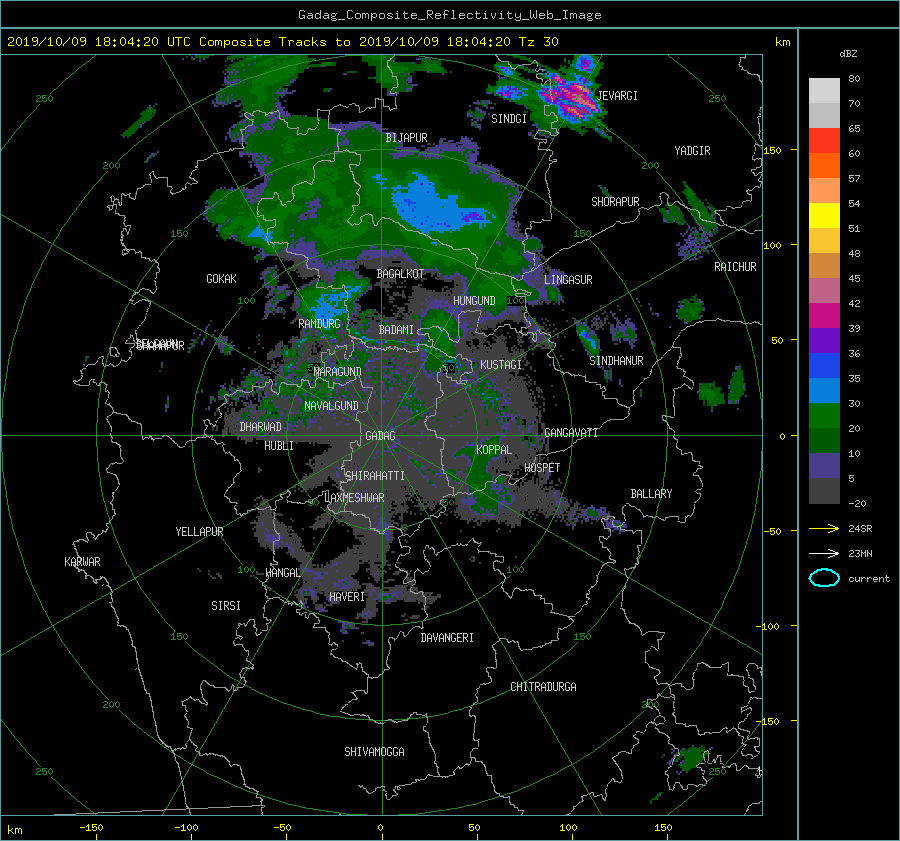
Task: Click the BAGALKOT town label
Action: point(400,274)
